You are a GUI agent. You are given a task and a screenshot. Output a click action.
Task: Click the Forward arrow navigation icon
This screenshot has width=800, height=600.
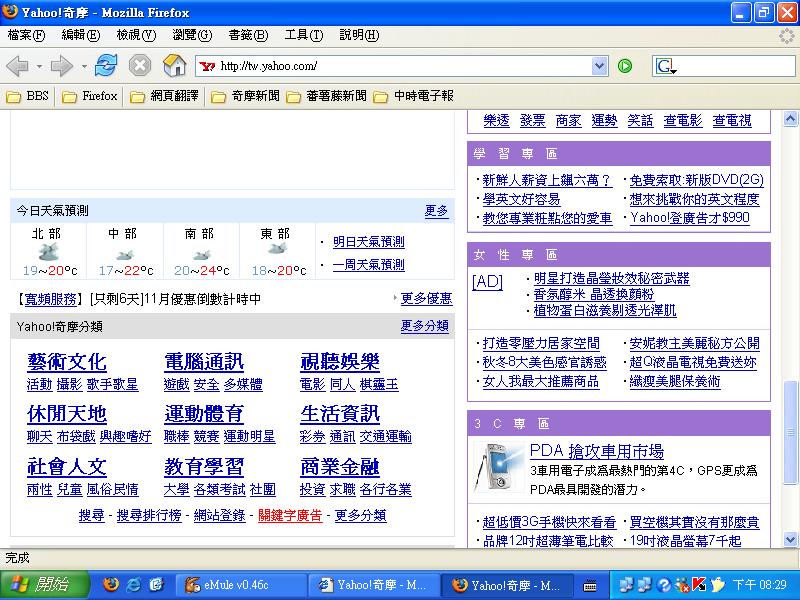click(x=61, y=66)
